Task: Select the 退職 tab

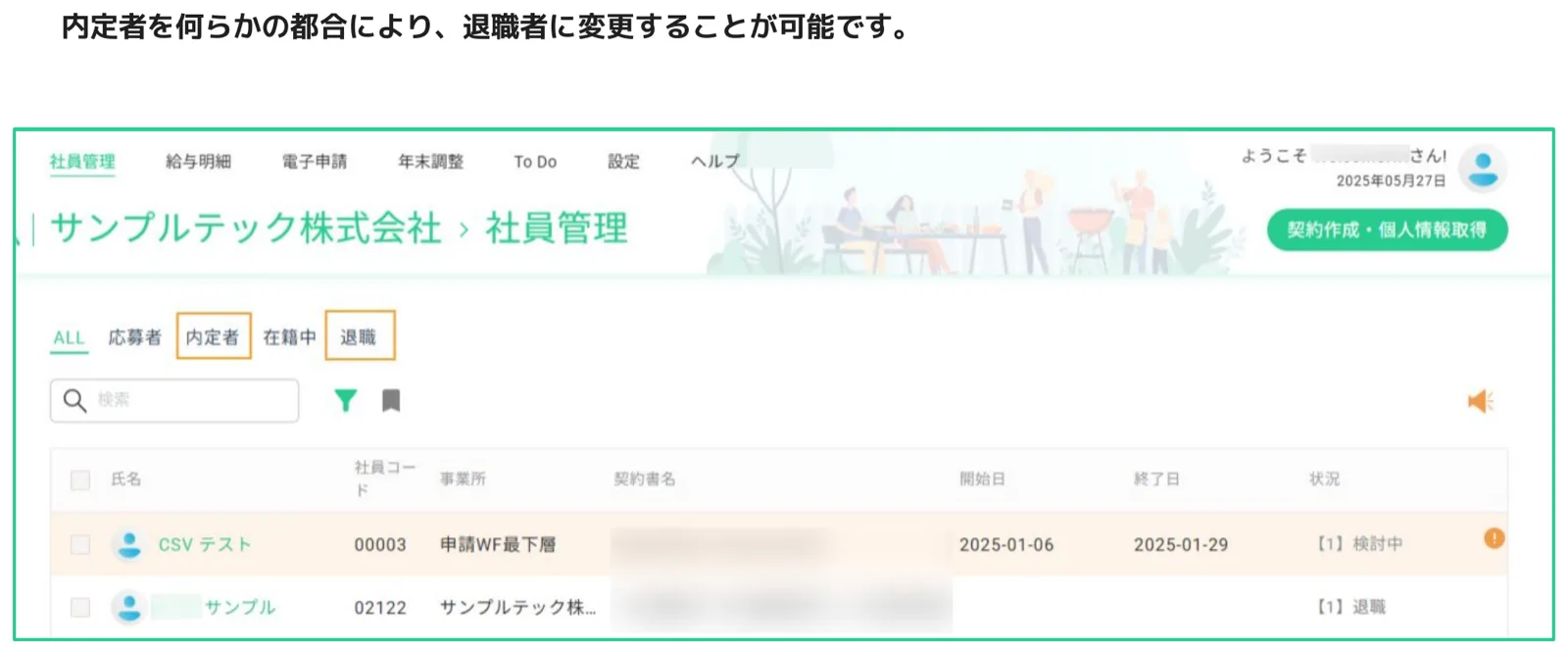Action: [359, 336]
